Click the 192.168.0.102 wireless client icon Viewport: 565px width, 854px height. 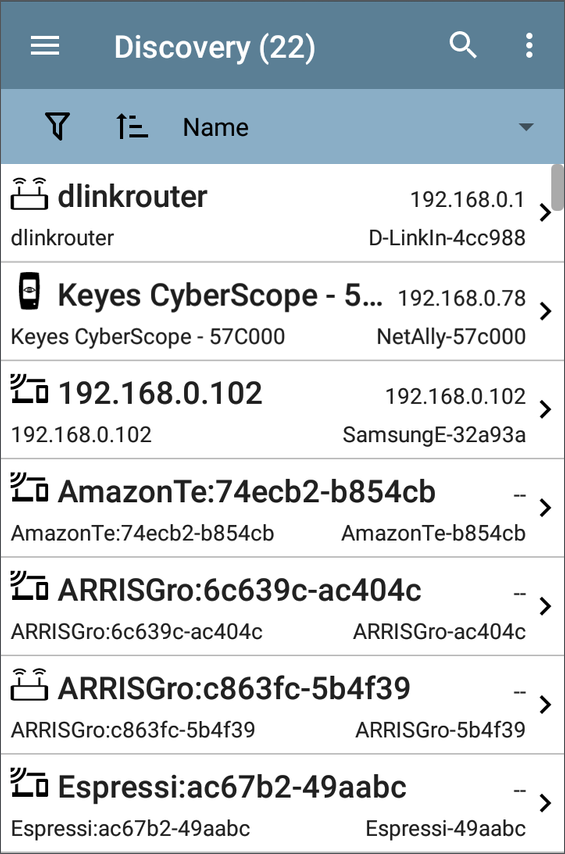[29, 389]
